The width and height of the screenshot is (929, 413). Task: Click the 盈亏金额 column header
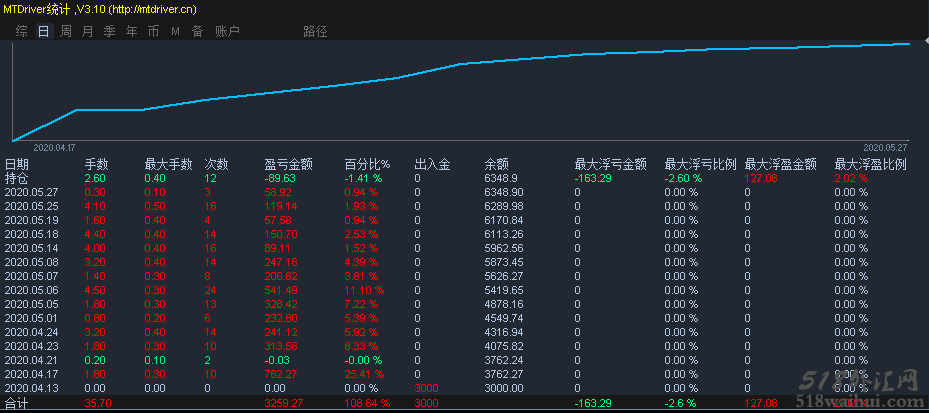tap(288, 164)
